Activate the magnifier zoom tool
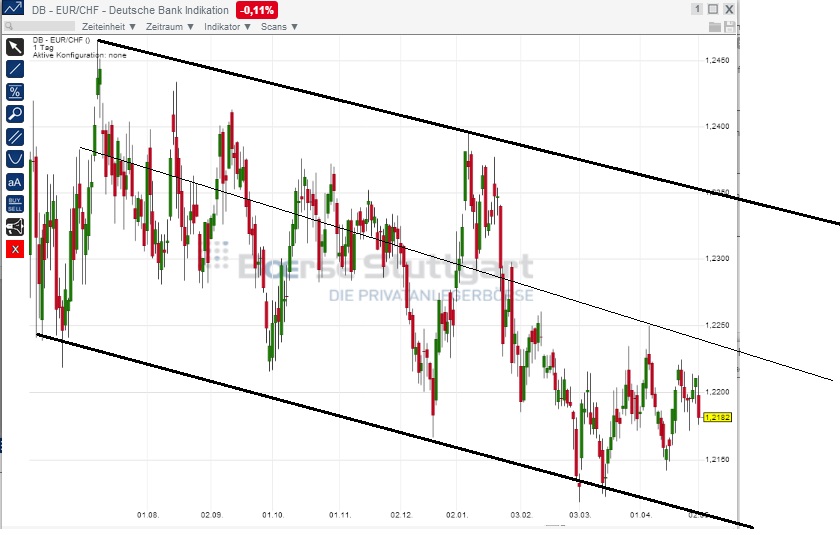The height and width of the screenshot is (535, 840). click(x=15, y=114)
